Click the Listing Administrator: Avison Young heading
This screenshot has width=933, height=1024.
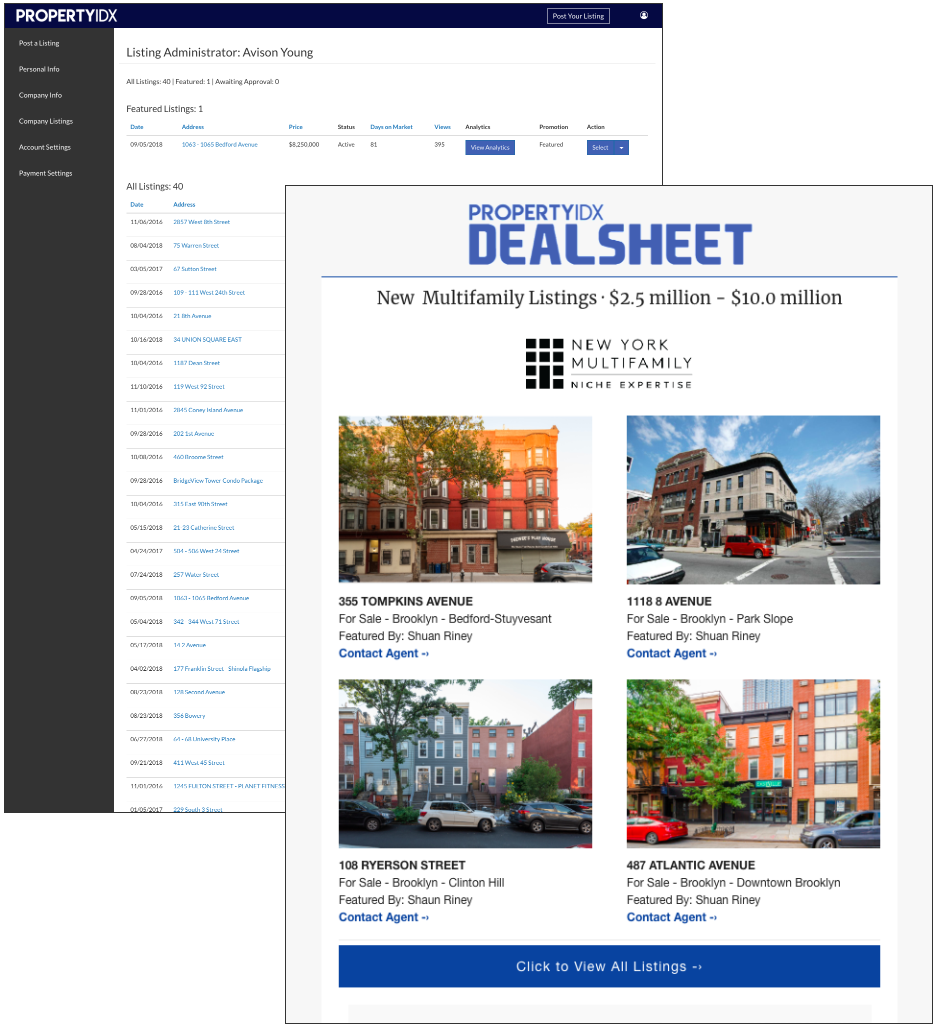coord(219,52)
